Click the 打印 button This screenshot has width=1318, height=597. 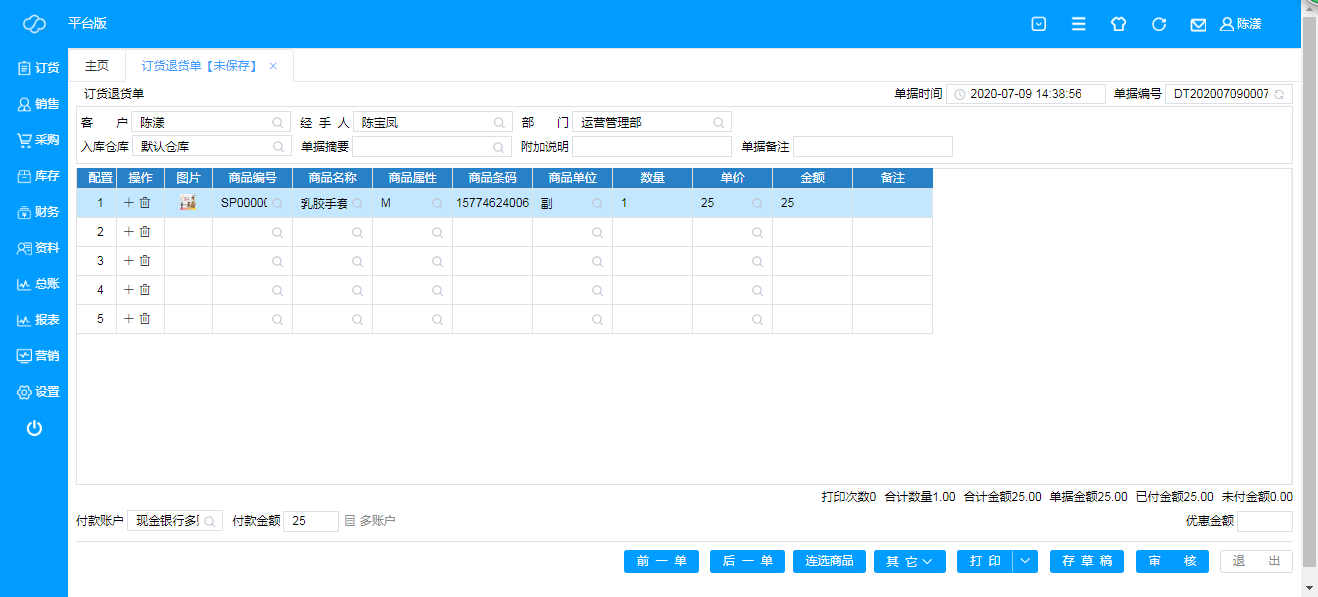coord(985,561)
